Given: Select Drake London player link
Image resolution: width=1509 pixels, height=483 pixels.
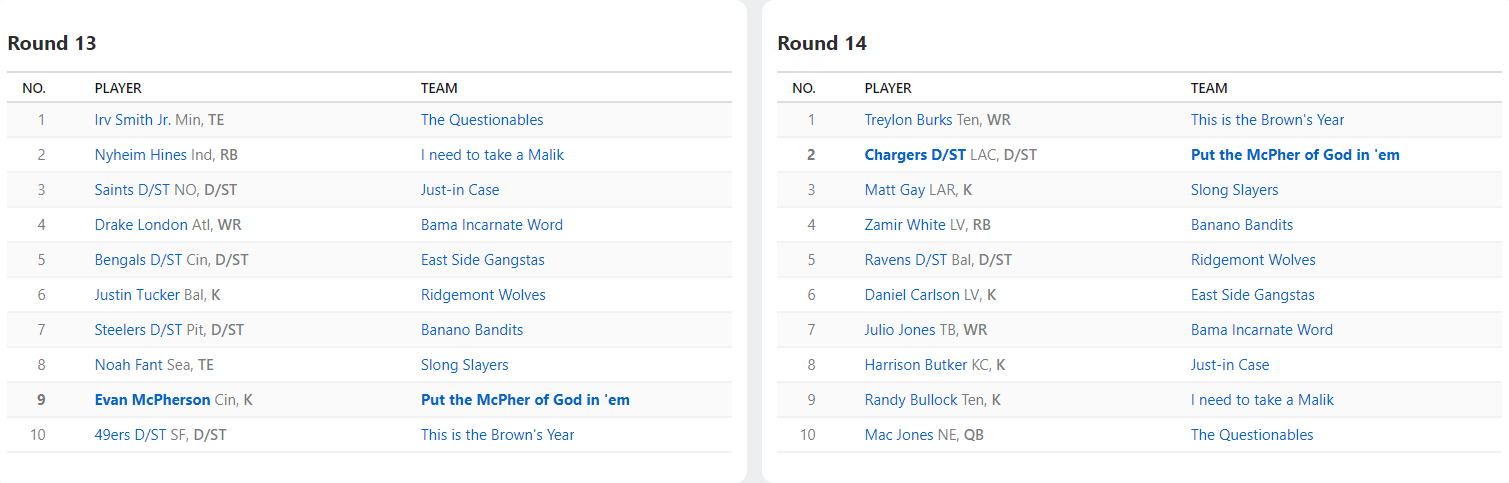Looking at the screenshot, I should [x=141, y=225].
